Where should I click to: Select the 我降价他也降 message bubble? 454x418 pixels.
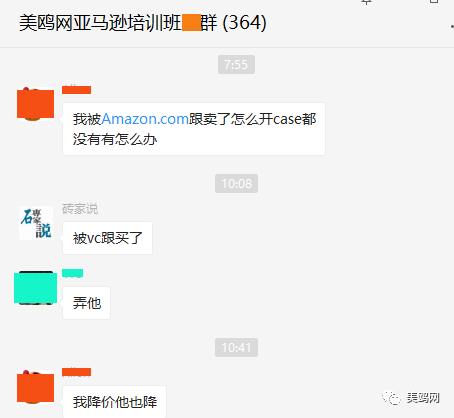114,402
